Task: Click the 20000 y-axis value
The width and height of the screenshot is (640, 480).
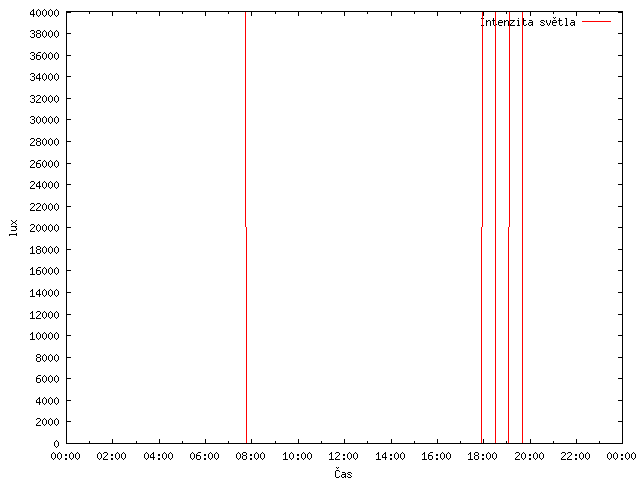Action: [44, 228]
